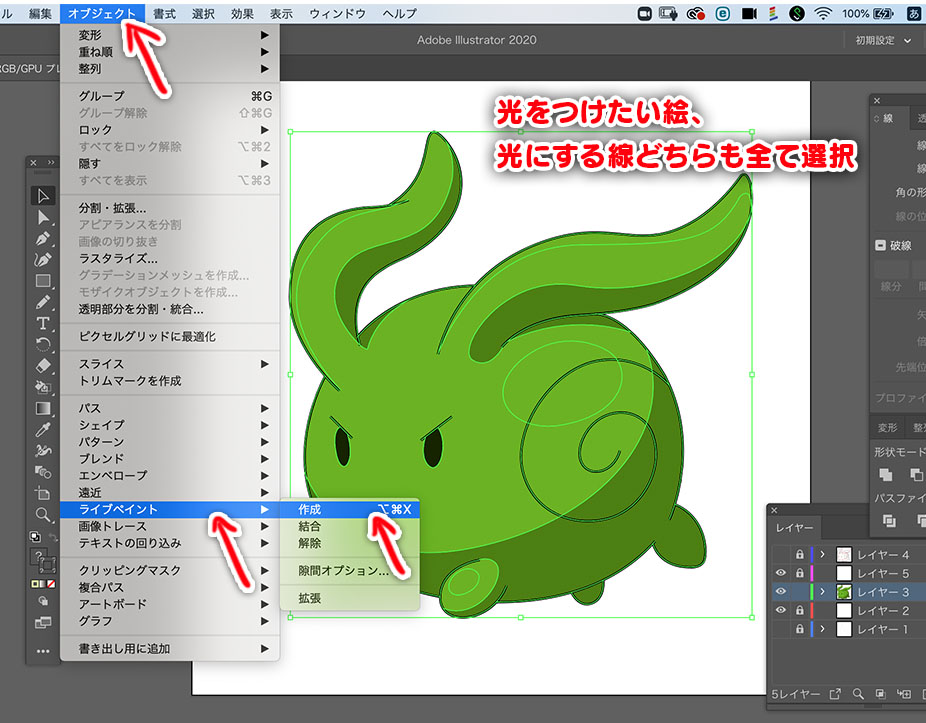Toggle visibility of レイヤー 5
This screenshot has height=723, width=926.
click(x=781, y=573)
